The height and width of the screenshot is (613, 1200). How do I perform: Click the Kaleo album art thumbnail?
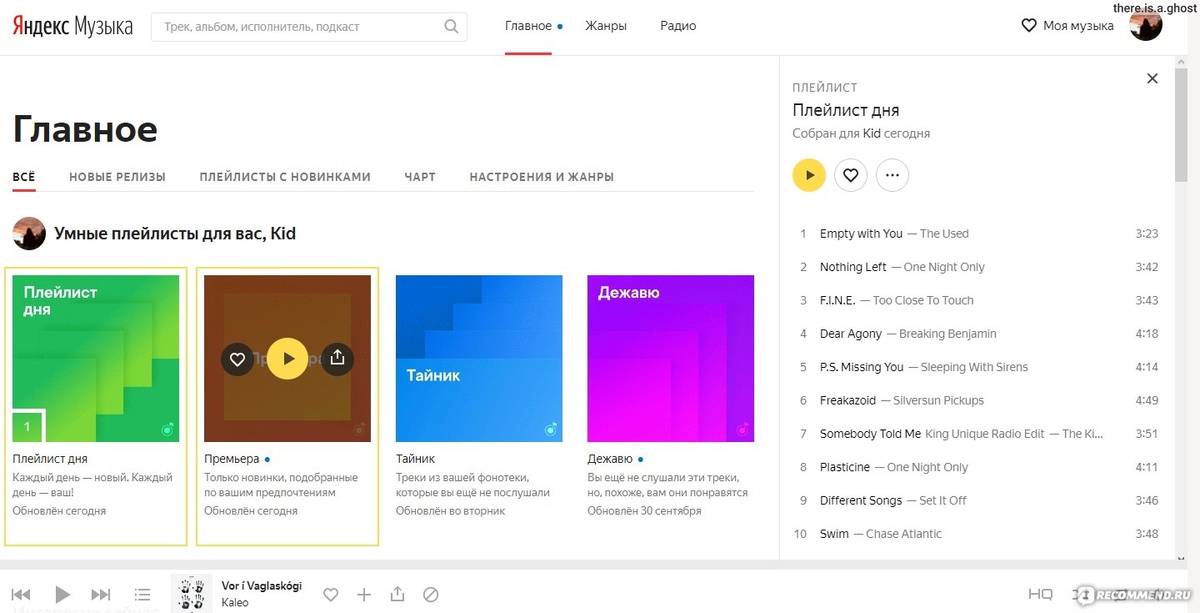click(192, 593)
